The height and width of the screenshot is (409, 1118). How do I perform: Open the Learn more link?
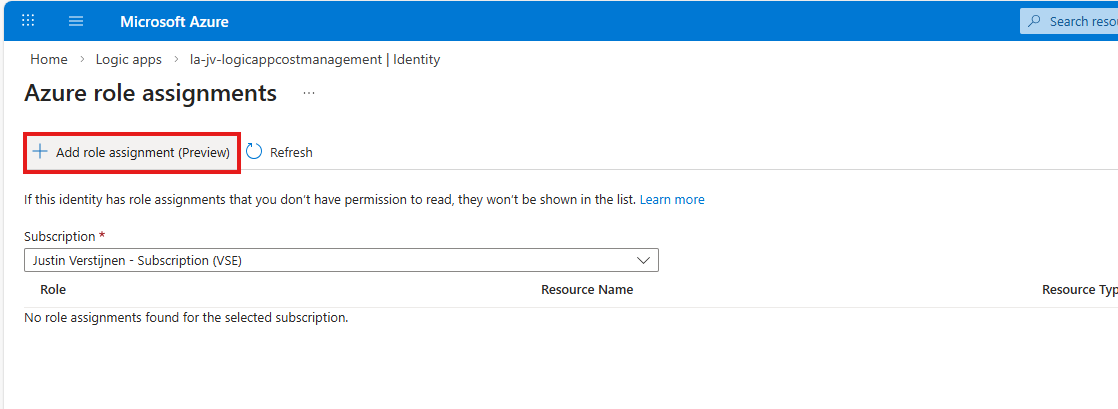[x=672, y=200]
